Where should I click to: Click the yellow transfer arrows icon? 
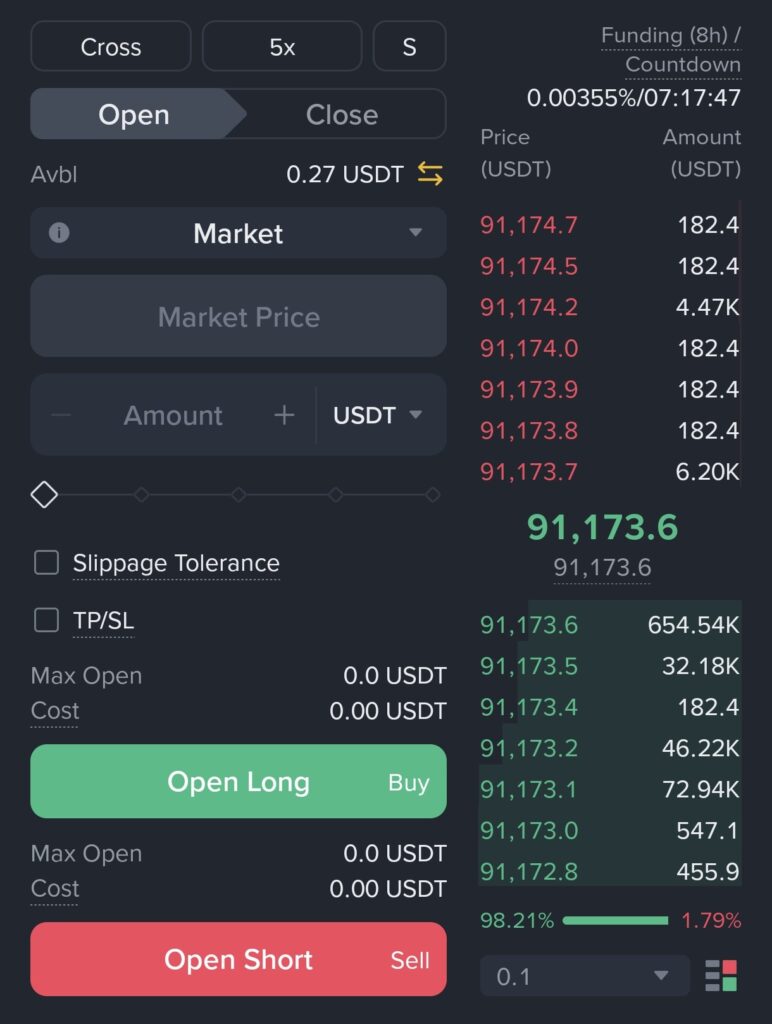pyautogui.click(x=430, y=174)
